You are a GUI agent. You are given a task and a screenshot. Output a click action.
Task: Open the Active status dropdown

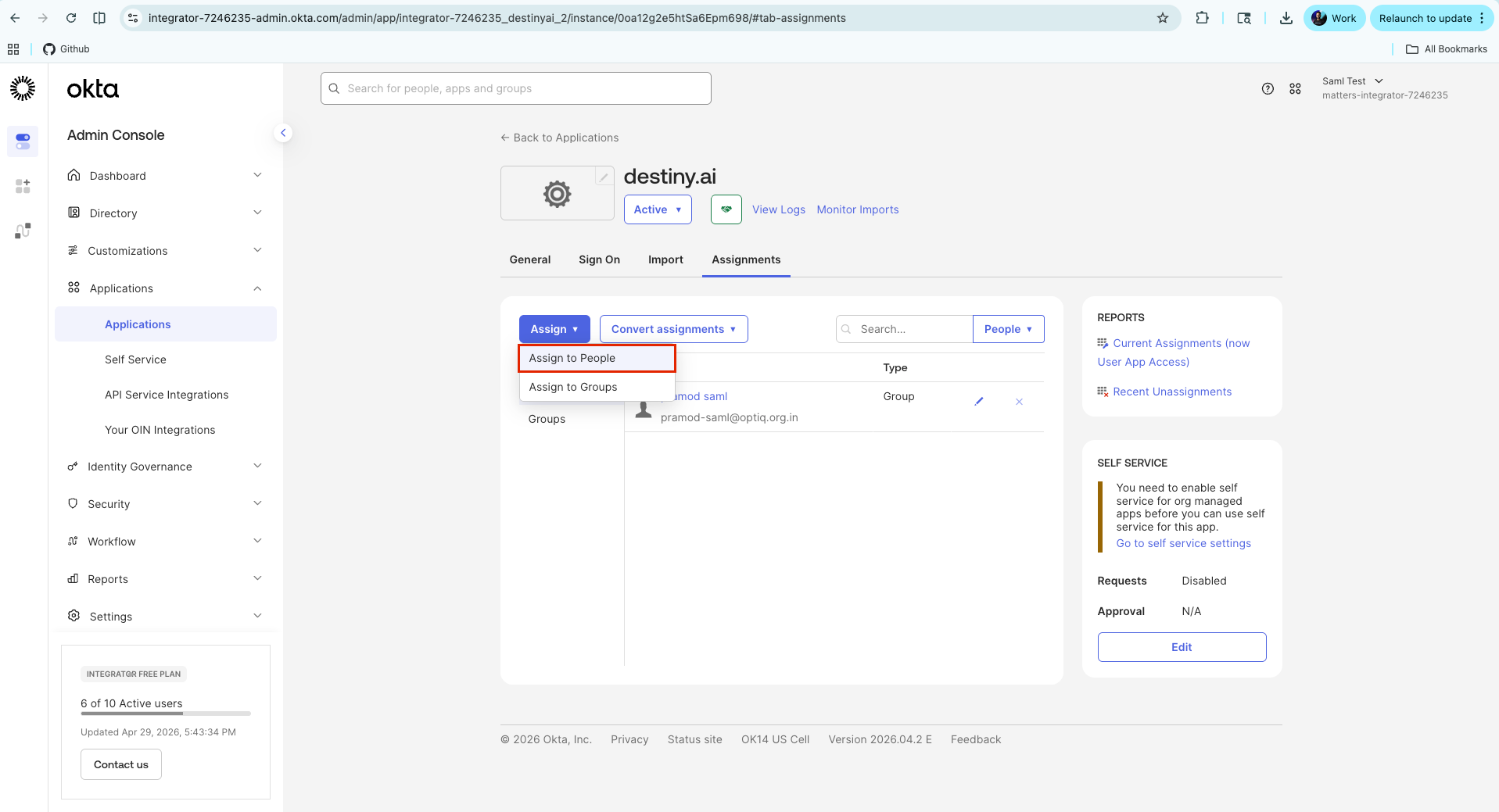pos(658,209)
